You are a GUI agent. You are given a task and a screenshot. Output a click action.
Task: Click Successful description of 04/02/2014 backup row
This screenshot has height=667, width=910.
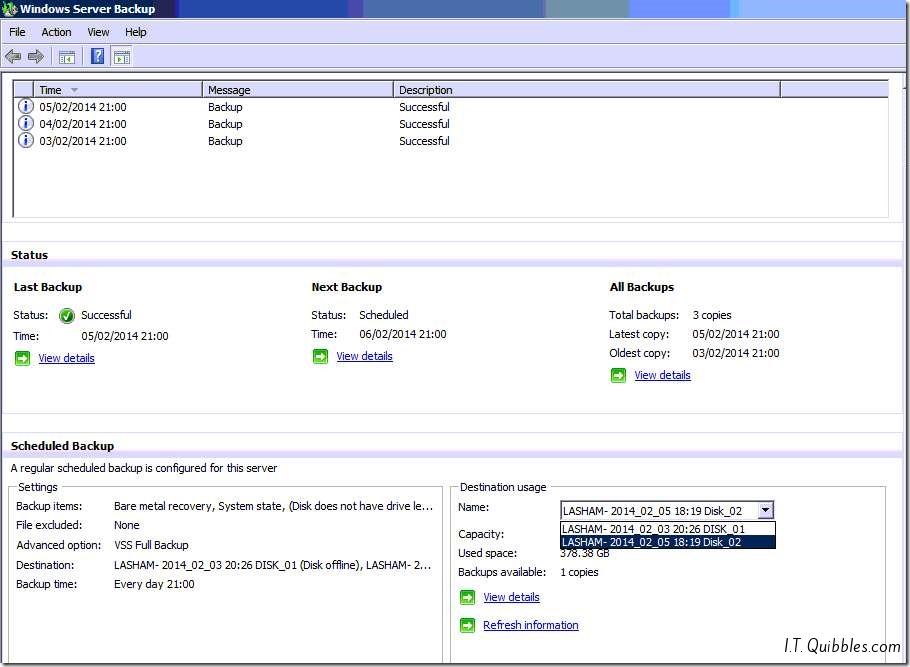point(424,124)
